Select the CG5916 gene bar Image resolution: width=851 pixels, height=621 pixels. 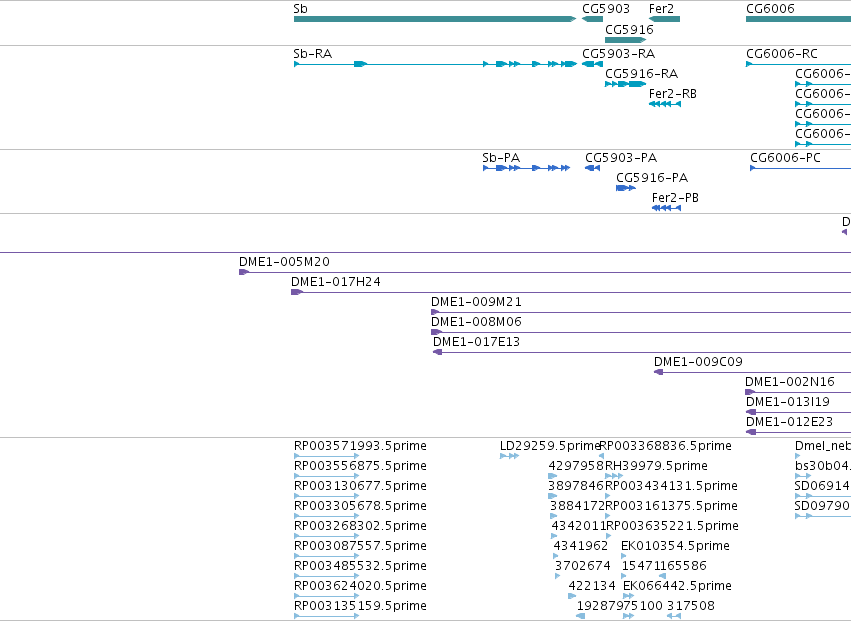pos(625,40)
